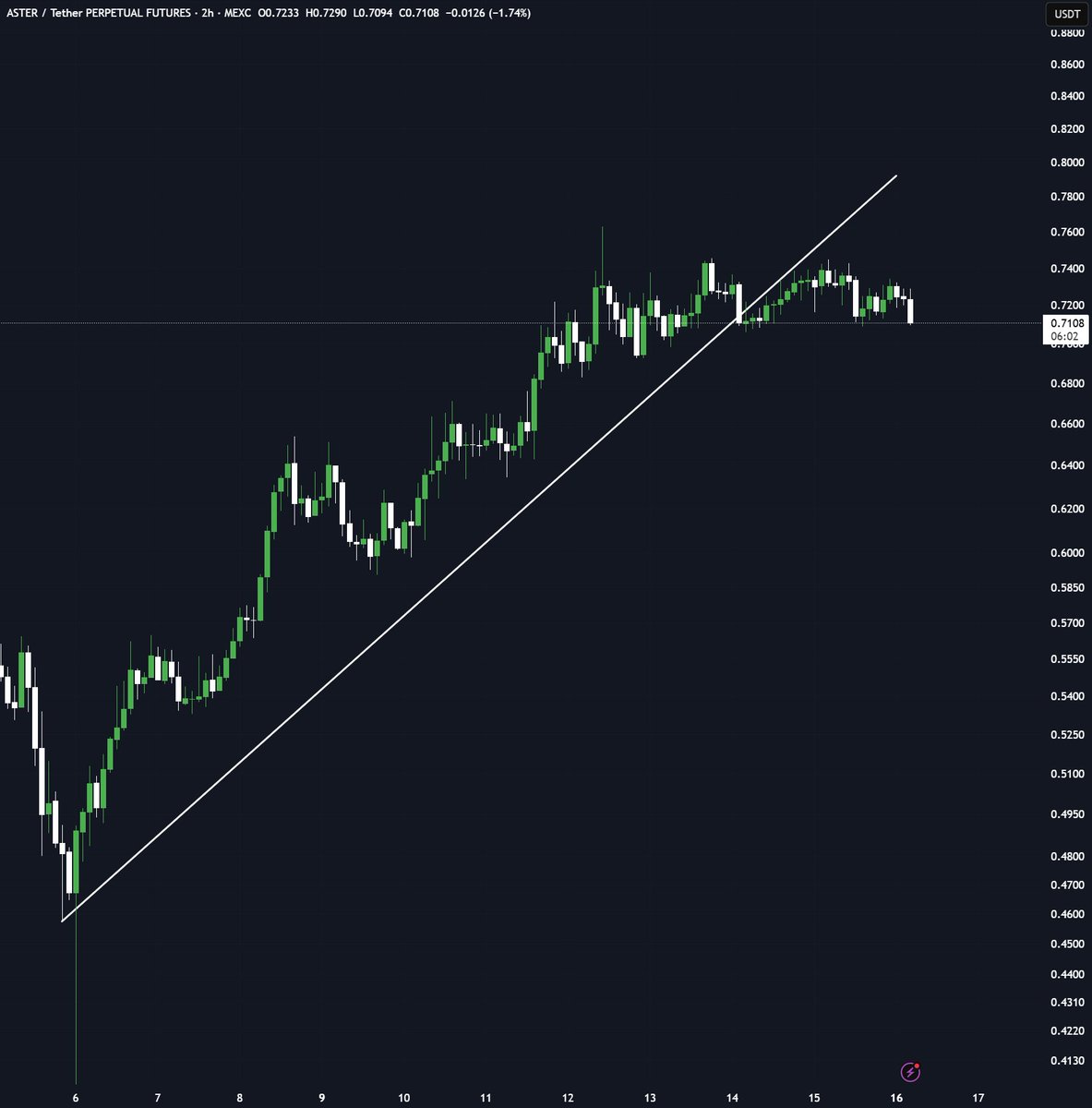Screen dimensions: 1092x1108
Task: Click date 11 on the time axis
Action: 486,1098
